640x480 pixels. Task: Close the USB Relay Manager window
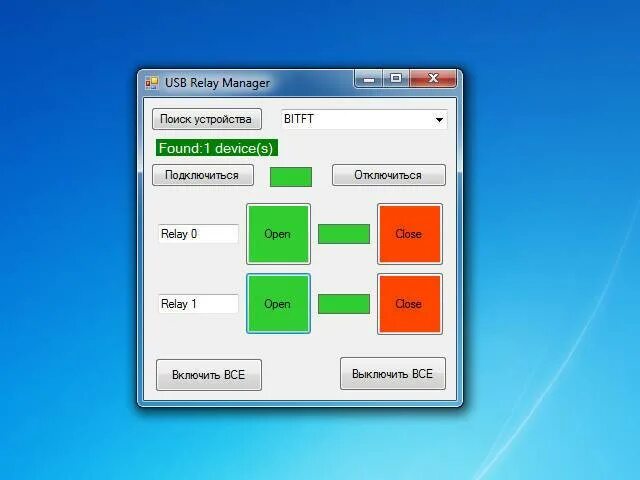(433, 78)
